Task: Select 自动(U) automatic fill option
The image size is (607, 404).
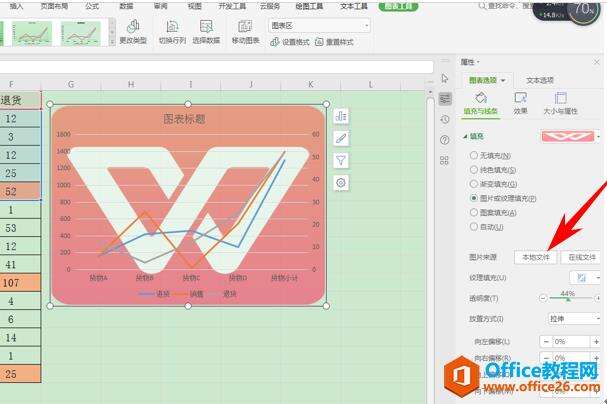Action: (473, 227)
